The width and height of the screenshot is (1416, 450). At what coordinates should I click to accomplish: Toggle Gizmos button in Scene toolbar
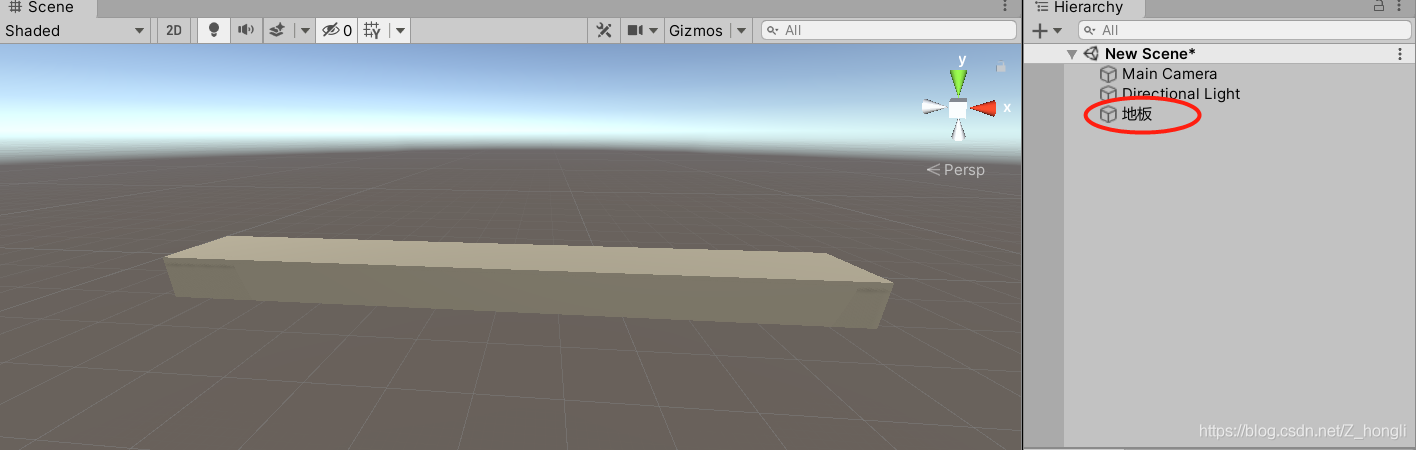pyautogui.click(x=695, y=30)
